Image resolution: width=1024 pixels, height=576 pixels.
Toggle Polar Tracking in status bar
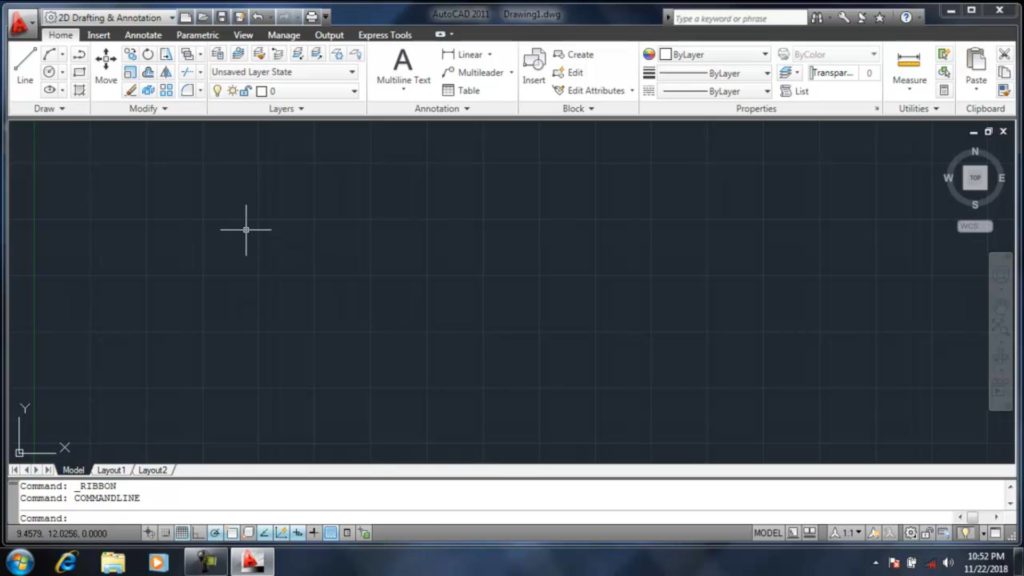coord(215,534)
